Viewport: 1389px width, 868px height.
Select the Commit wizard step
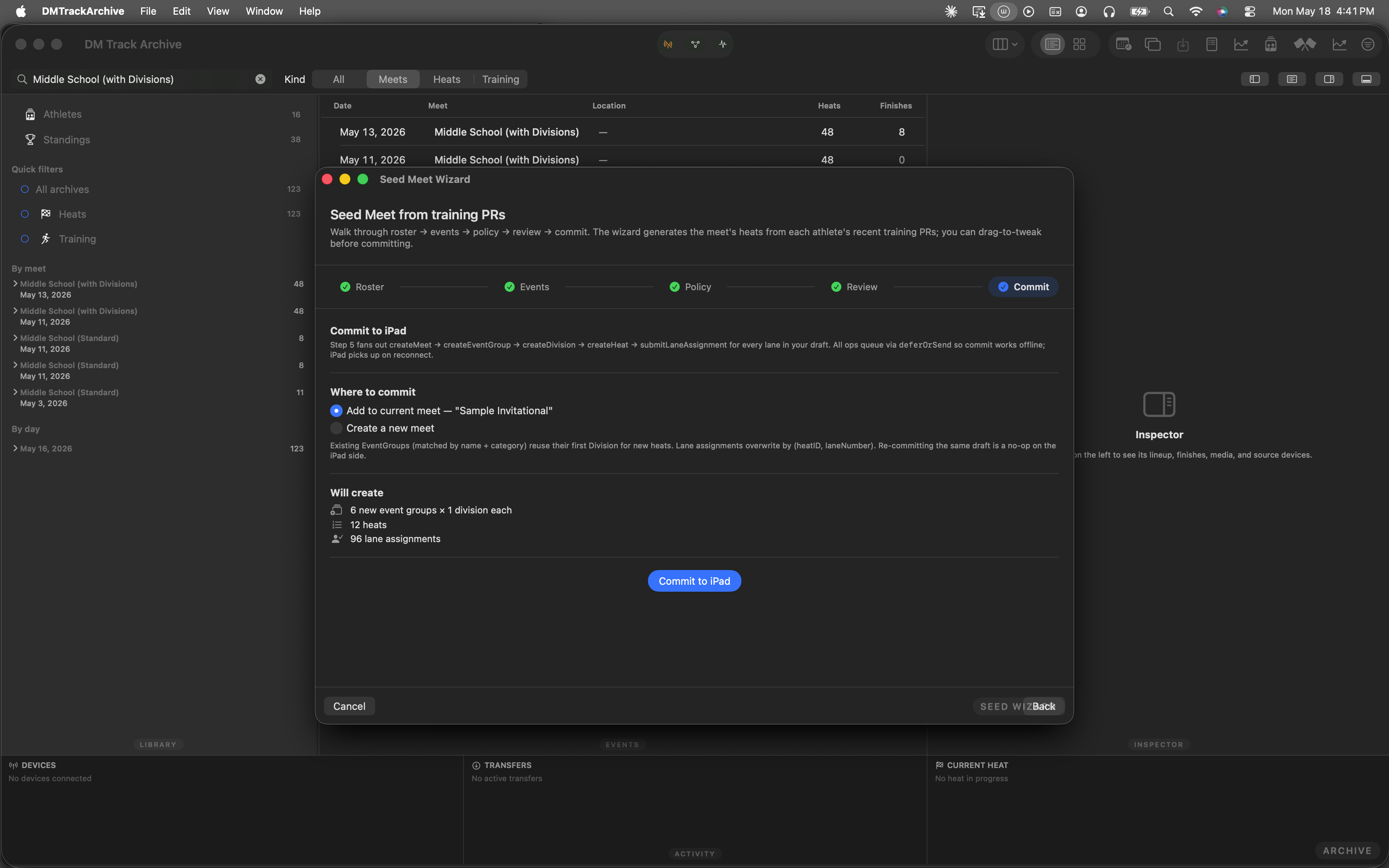tap(1024, 287)
